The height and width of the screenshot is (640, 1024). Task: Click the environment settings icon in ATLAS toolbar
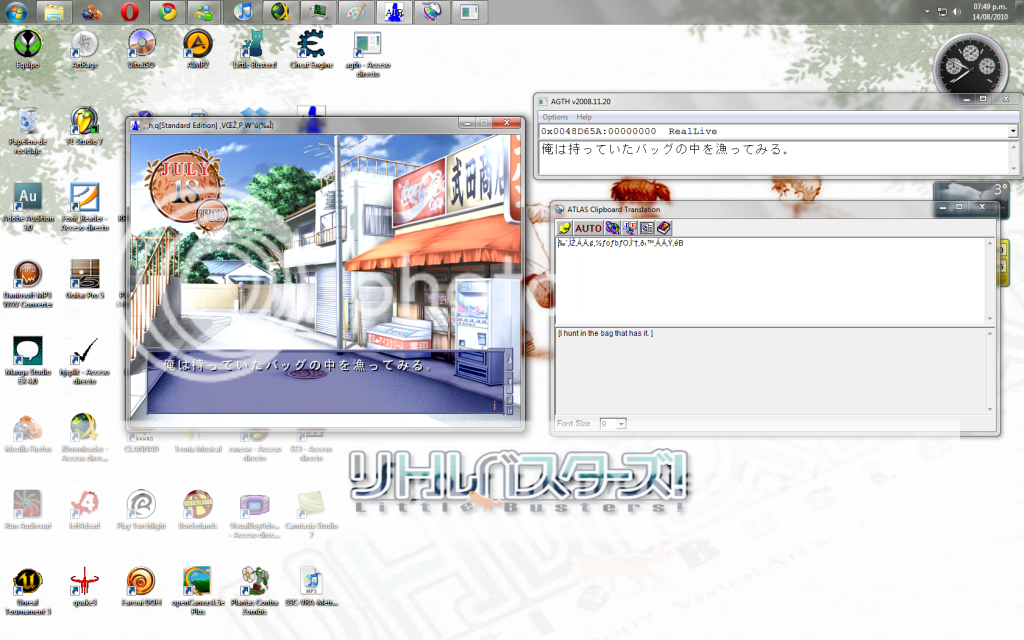coord(647,228)
